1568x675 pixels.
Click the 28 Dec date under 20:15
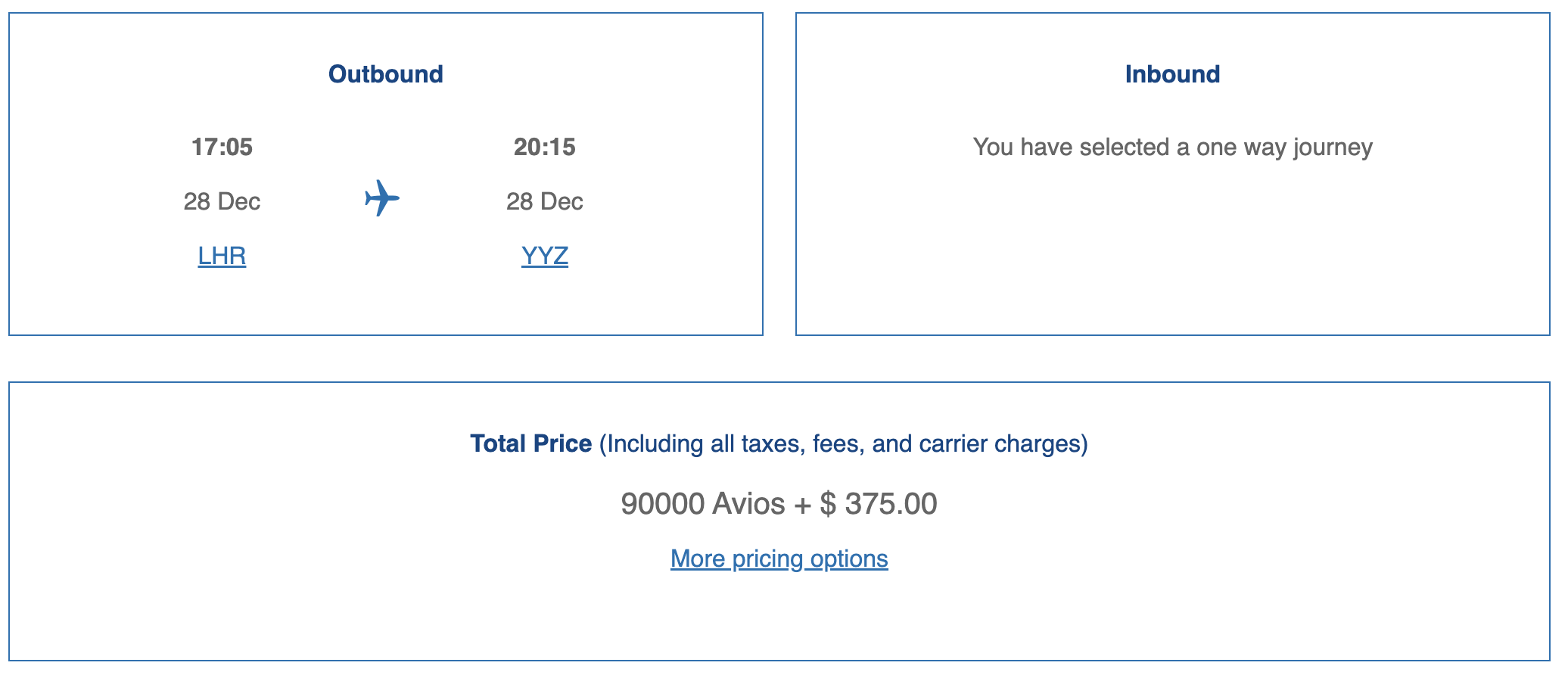pyautogui.click(x=545, y=201)
